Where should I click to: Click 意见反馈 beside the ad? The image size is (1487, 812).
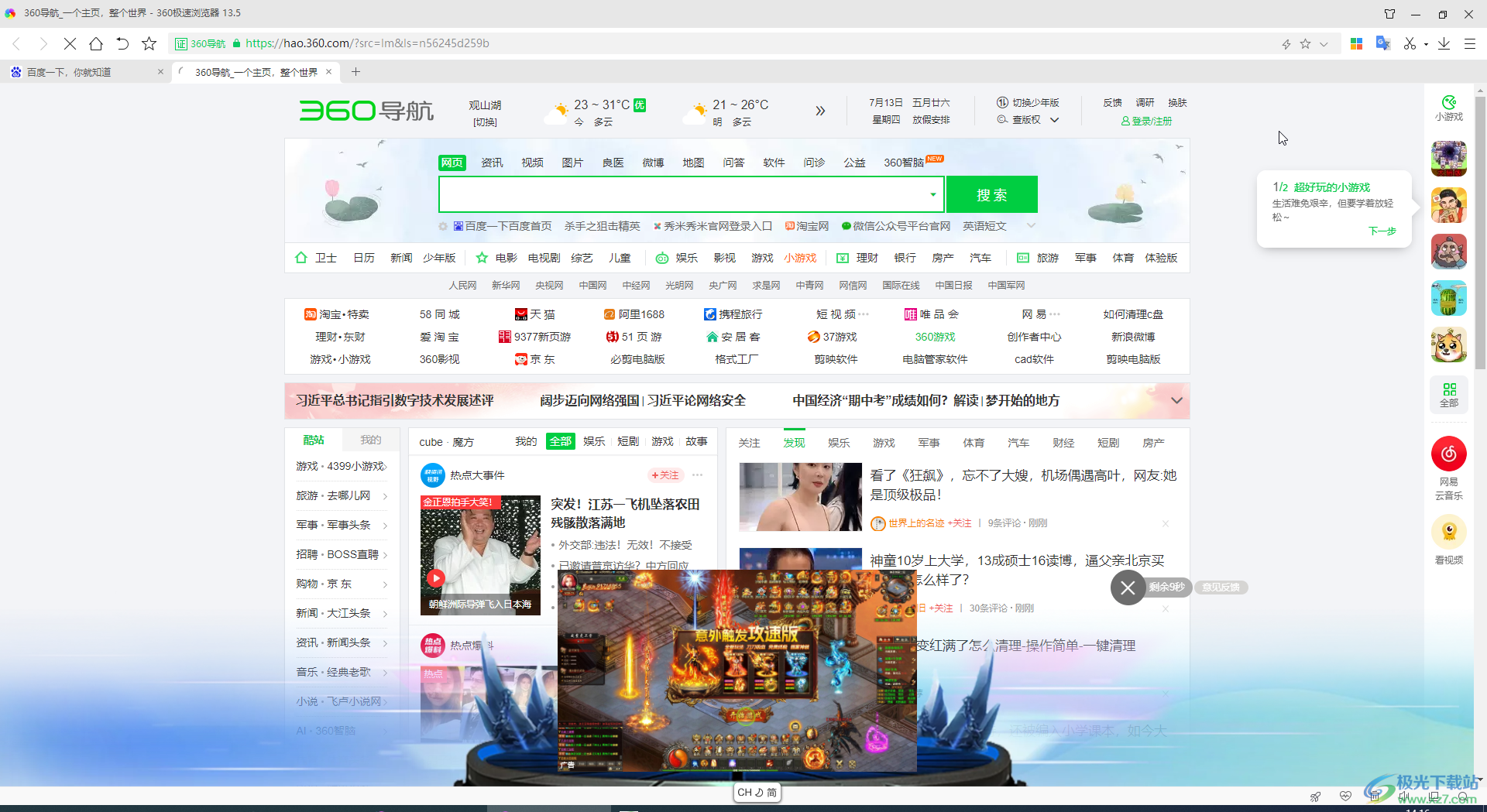tap(1221, 588)
